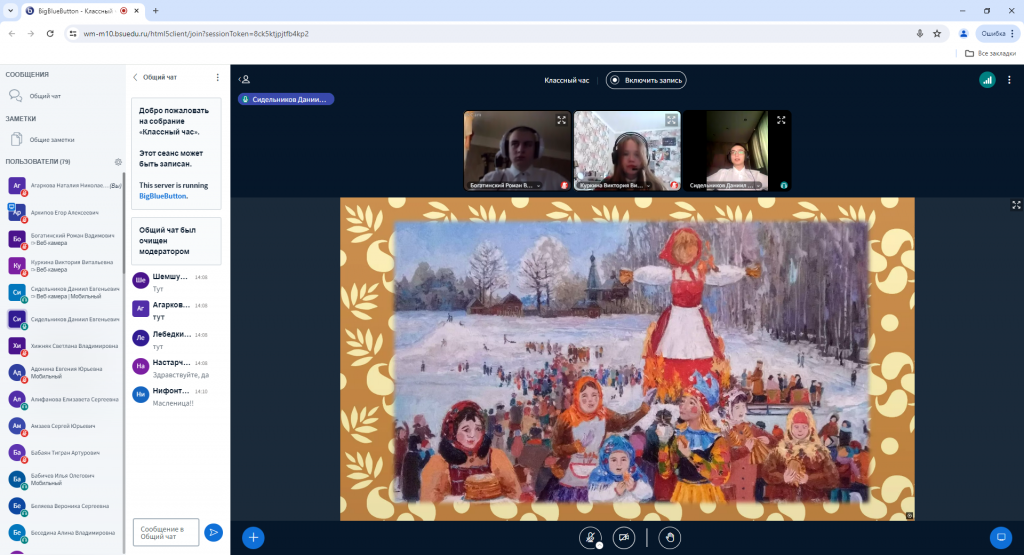This screenshot has height=555, width=1024.
Task: Click the user list scrollbar
Action: pyautogui.click(x=123, y=222)
